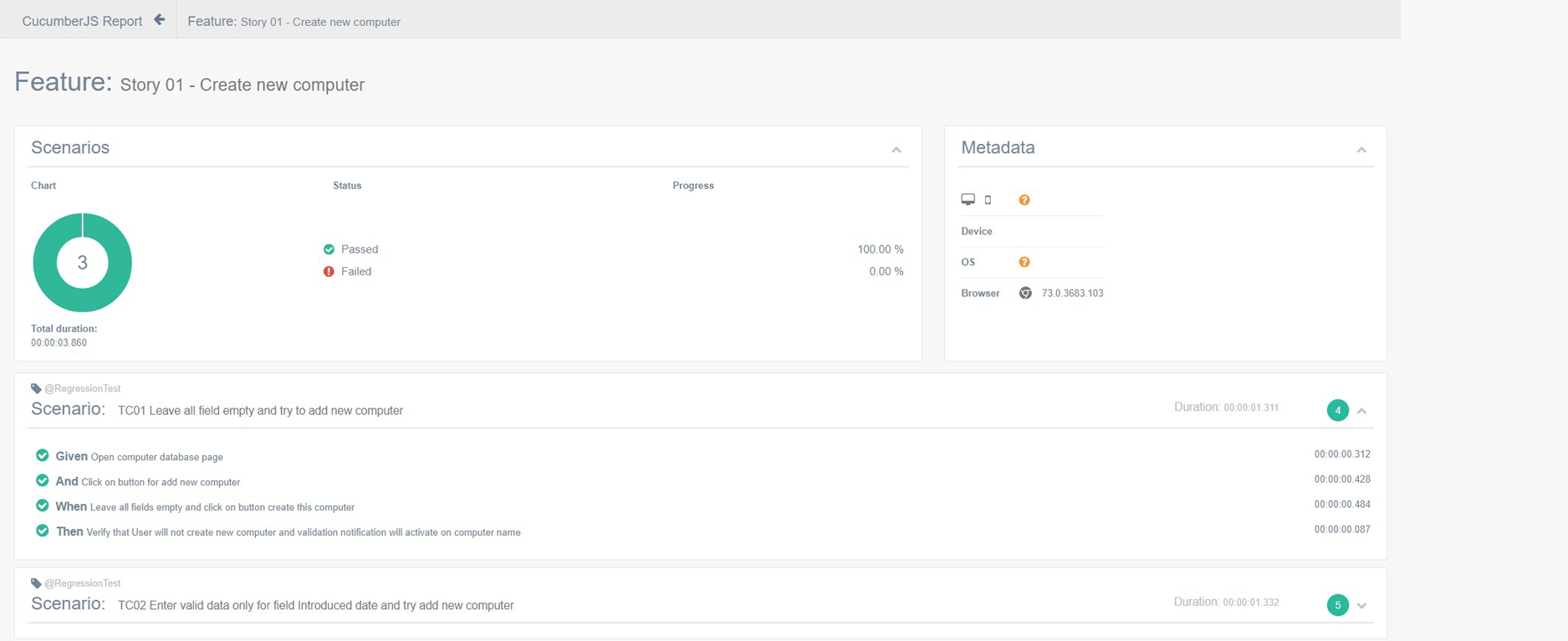This screenshot has height=641, width=1568.
Task: Collapse the TC01 scenario steps
Action: click(1361, 411)
